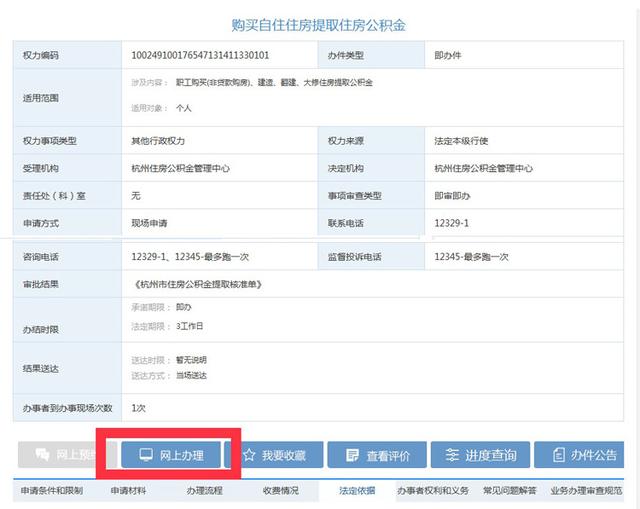Click the document icon in 办件公告
The height and width of the screenshot is (509, 640).
point(559,454)
